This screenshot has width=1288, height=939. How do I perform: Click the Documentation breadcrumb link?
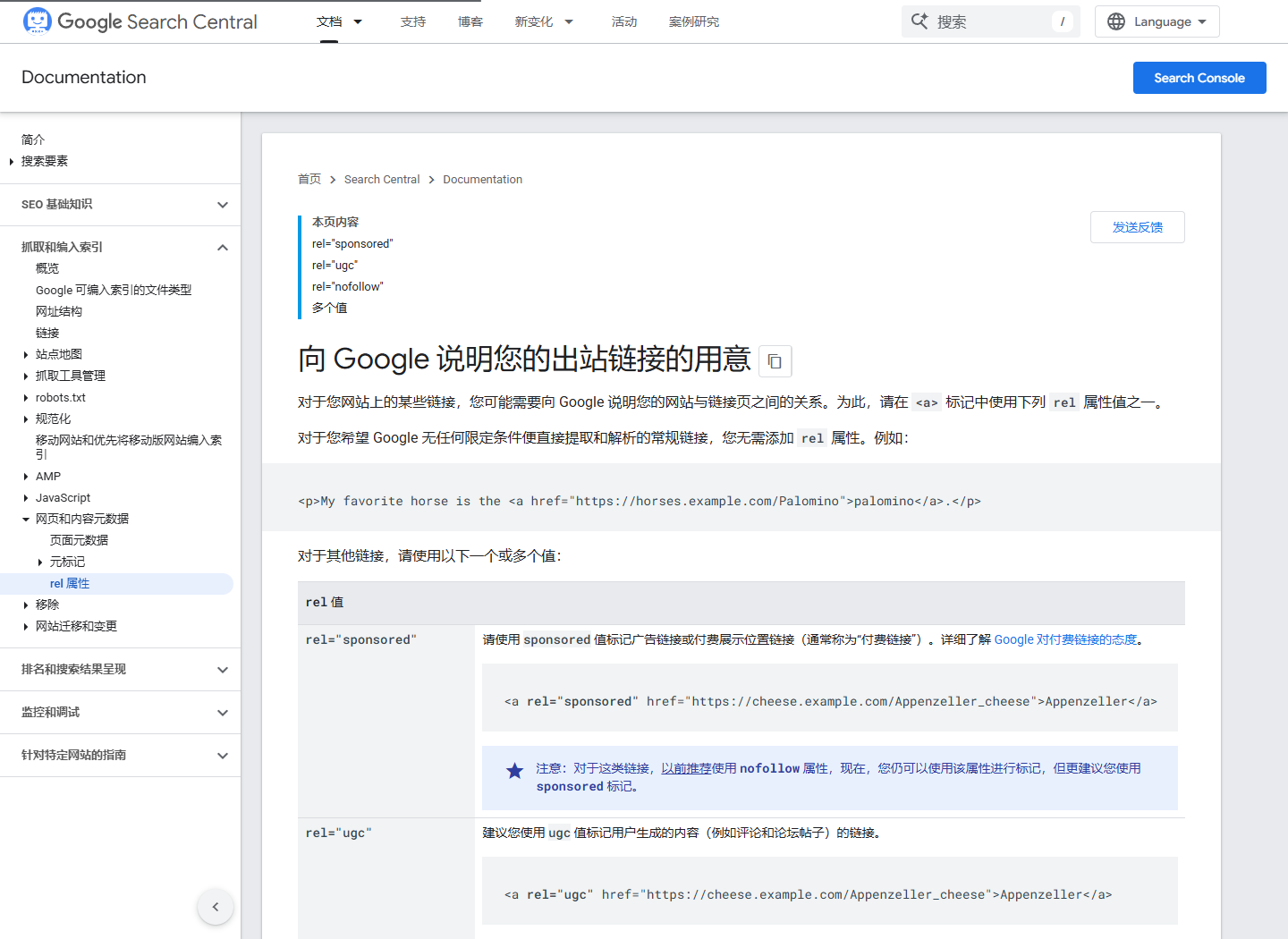coord(483,180)
